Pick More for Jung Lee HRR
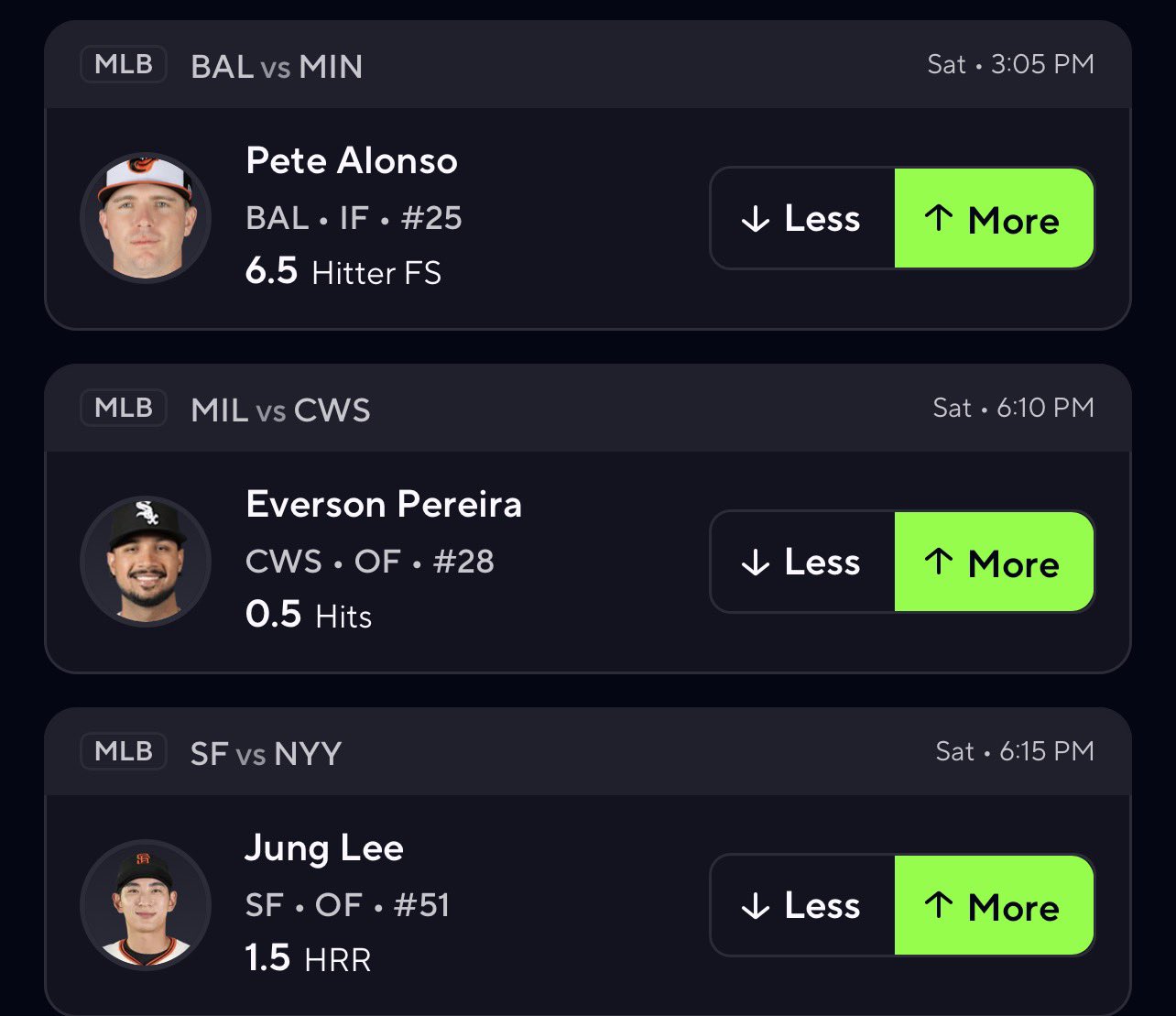This screenshot has width=1176, height=1016. coord(993,906)
